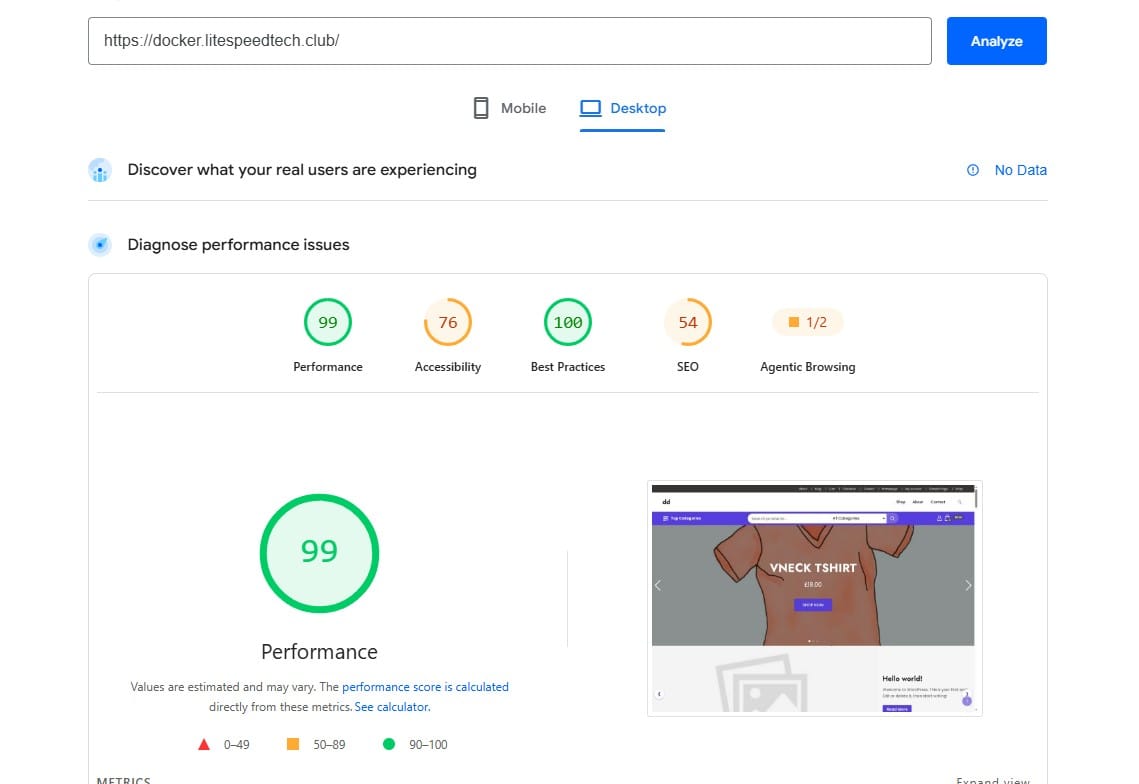
Task: Click the 90–100 legend range text
Action: 428,745
